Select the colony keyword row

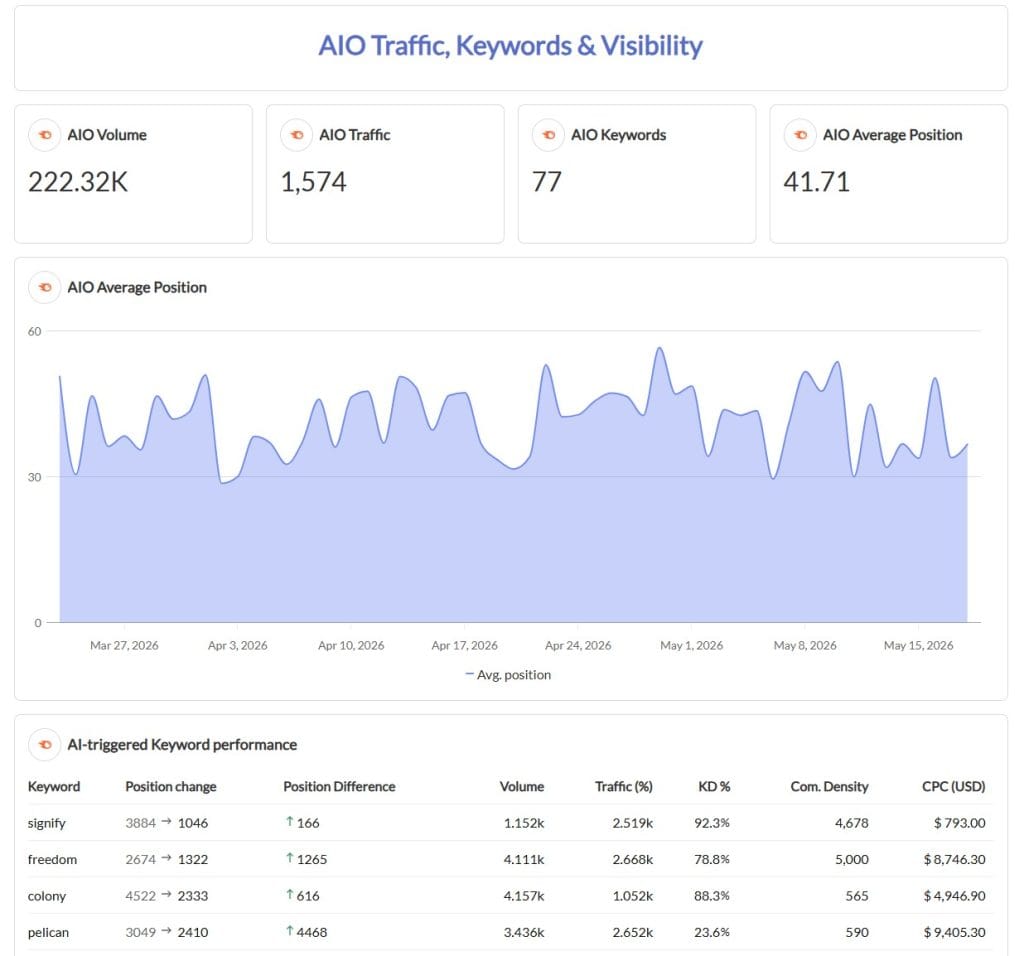(x=509, y=896)
